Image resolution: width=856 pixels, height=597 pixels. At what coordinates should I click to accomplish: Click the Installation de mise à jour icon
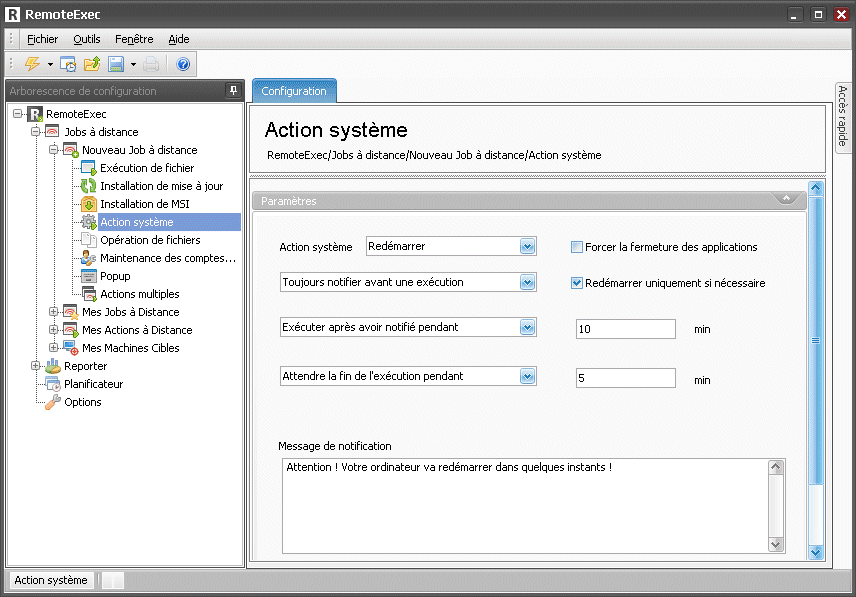click(x=88, y=186)
